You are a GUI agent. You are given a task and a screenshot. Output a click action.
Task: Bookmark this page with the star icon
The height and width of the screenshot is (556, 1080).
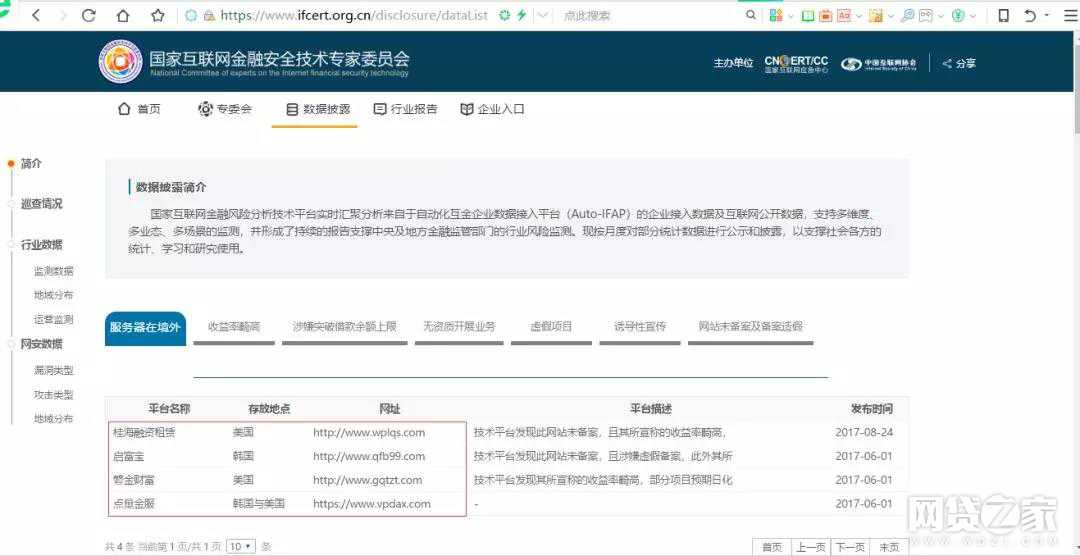157,16
